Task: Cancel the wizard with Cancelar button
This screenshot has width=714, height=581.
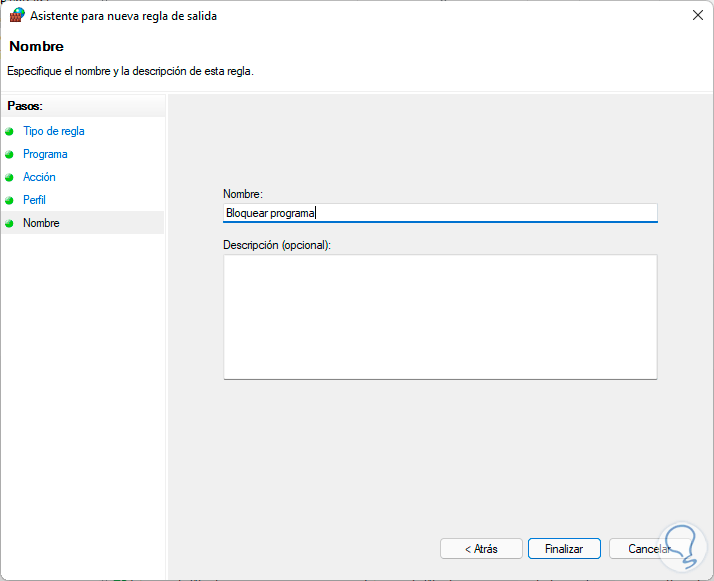Action: click(648, 549)
